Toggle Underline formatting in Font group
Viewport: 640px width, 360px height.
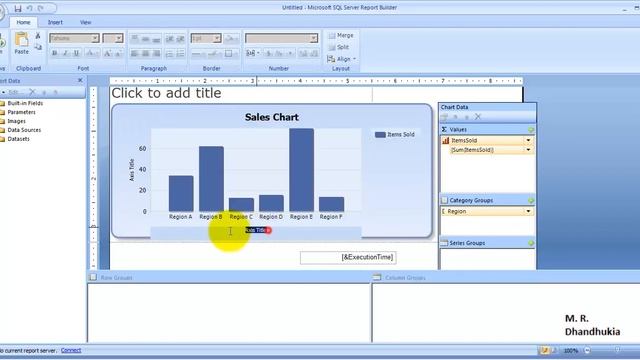76,53
